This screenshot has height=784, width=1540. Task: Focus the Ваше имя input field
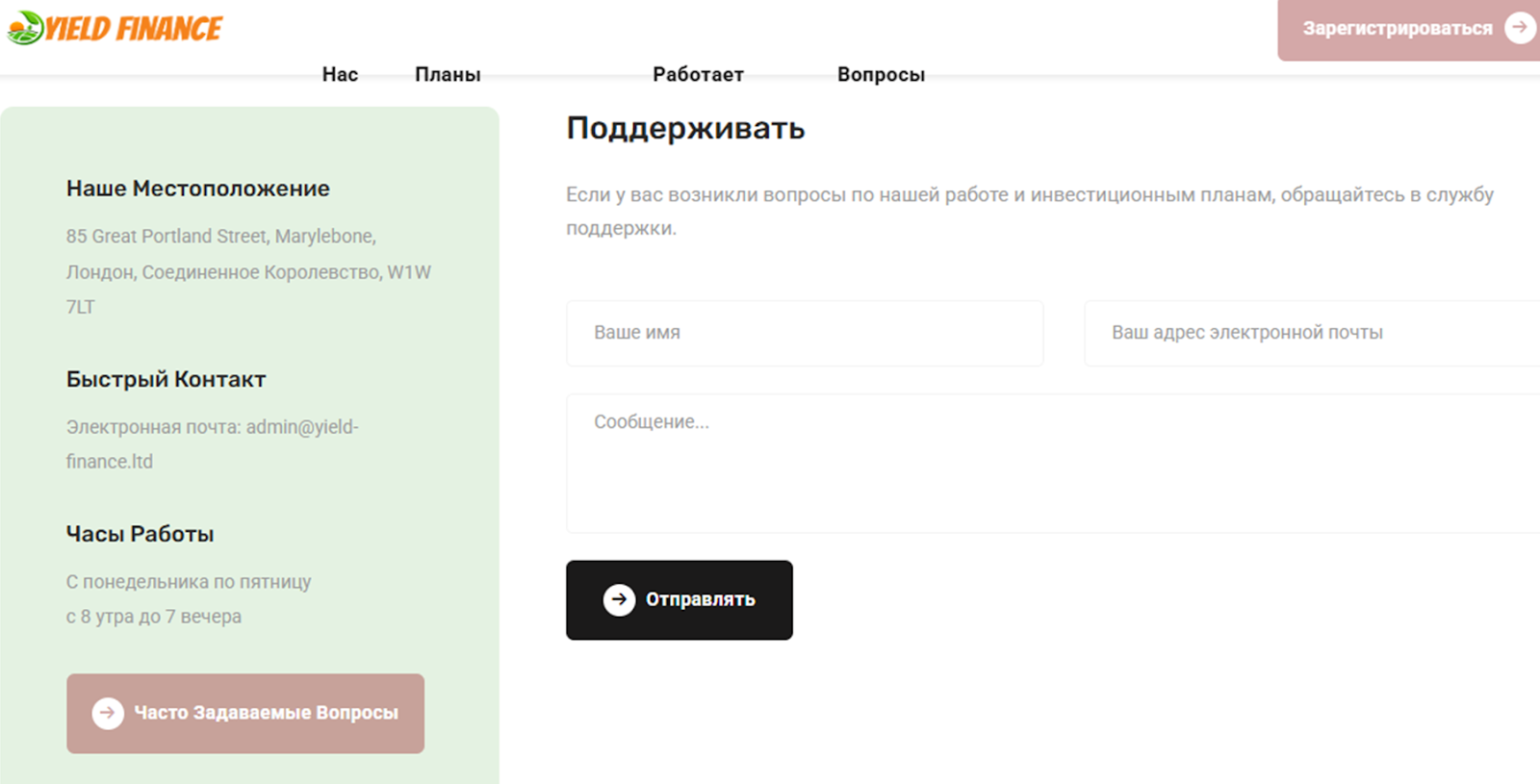click(x=805, y=333)
